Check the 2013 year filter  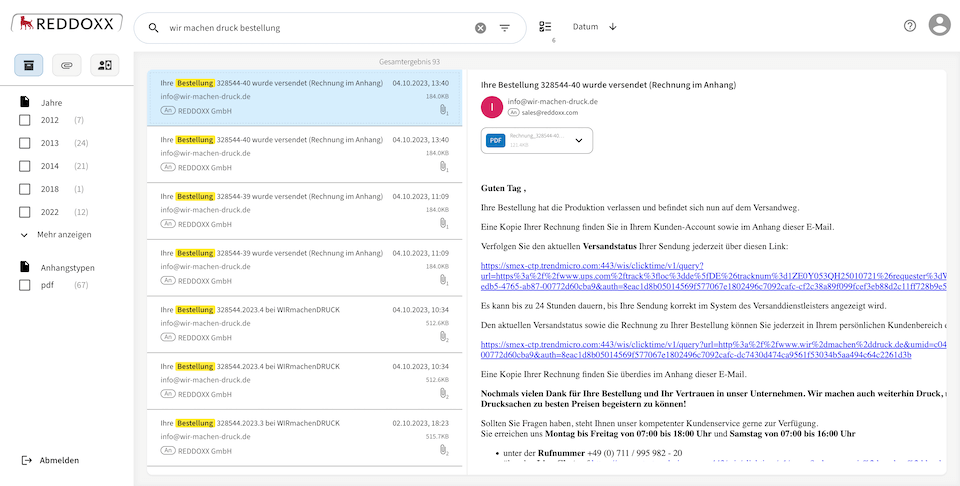(24, 143)
